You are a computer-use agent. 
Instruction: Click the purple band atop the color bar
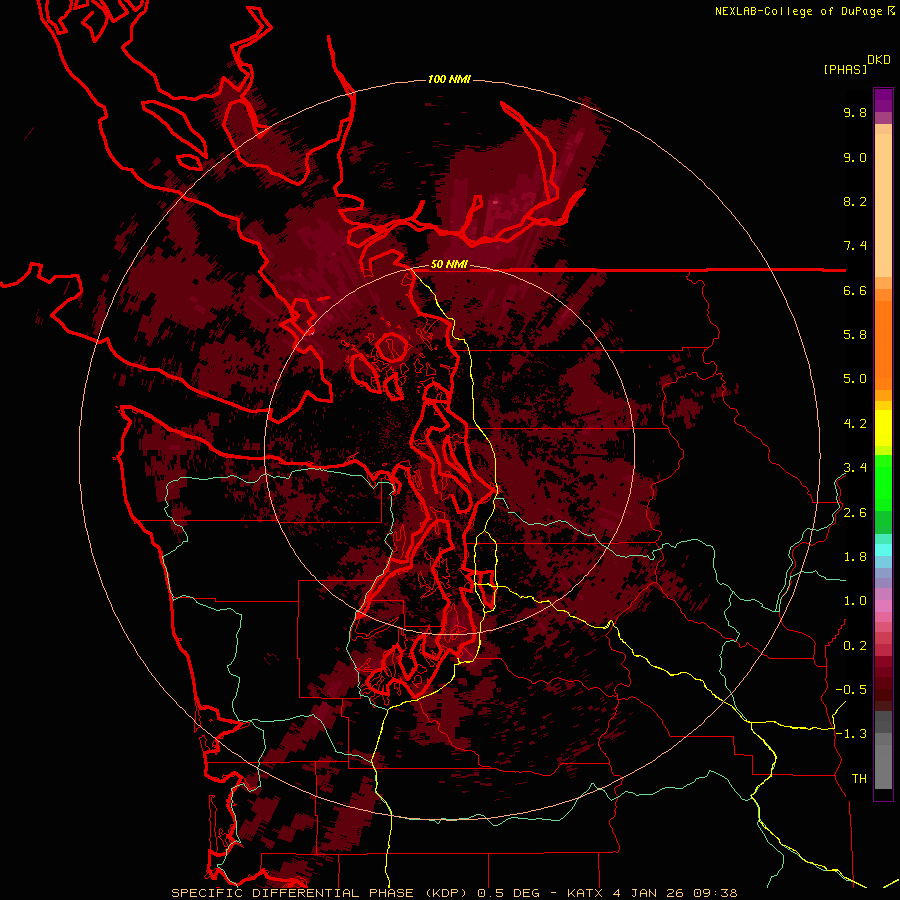tap(883, 100)
